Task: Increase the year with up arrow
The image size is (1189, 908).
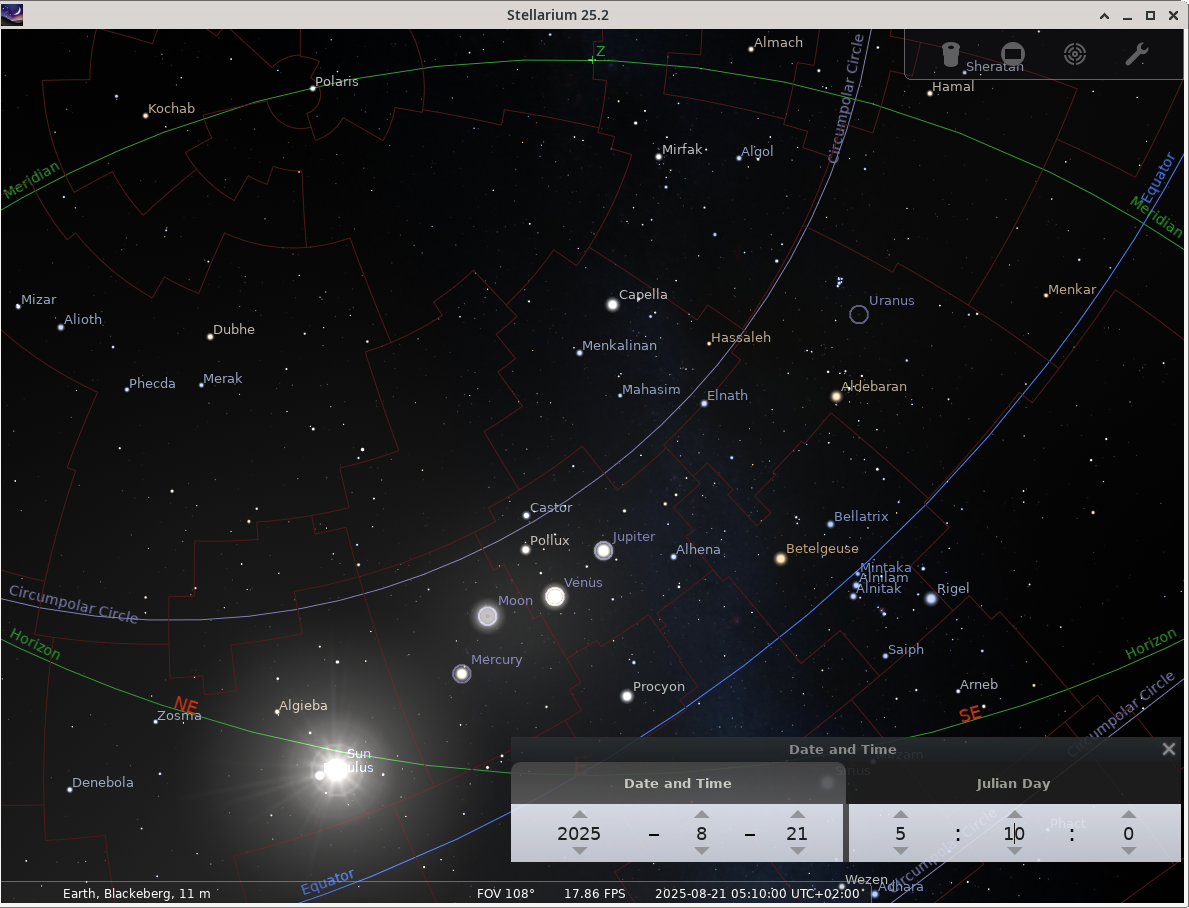Action: tap(579, 815)
